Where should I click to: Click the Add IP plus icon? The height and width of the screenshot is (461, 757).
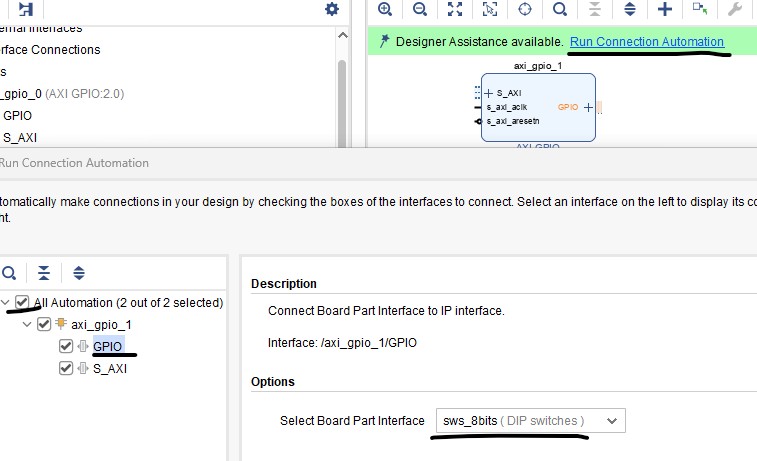point(665,9)
